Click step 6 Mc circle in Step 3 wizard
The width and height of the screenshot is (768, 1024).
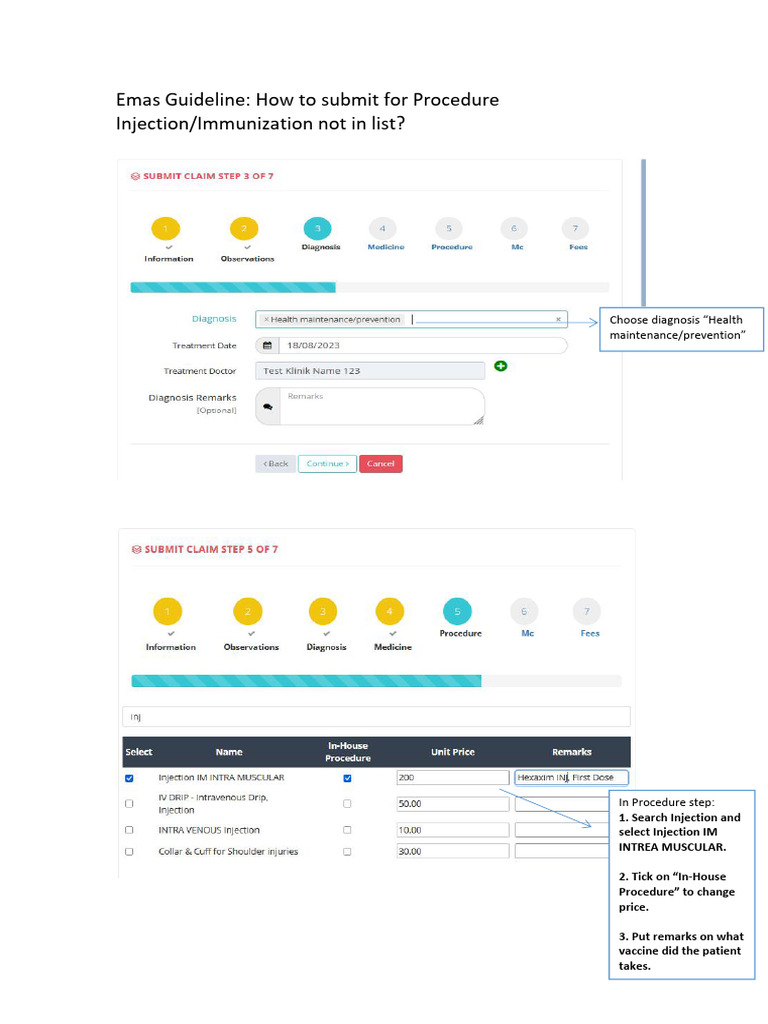[514, 229]
